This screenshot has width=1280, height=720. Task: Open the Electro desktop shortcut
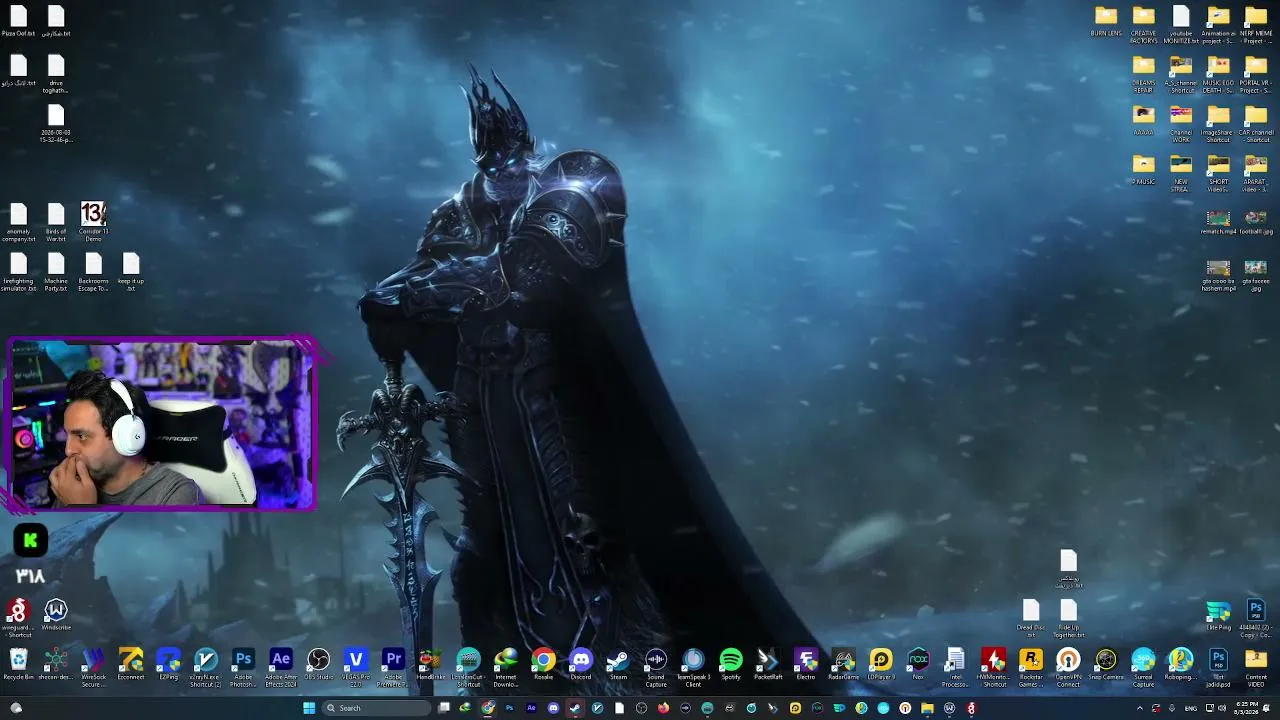pos(806,664)
